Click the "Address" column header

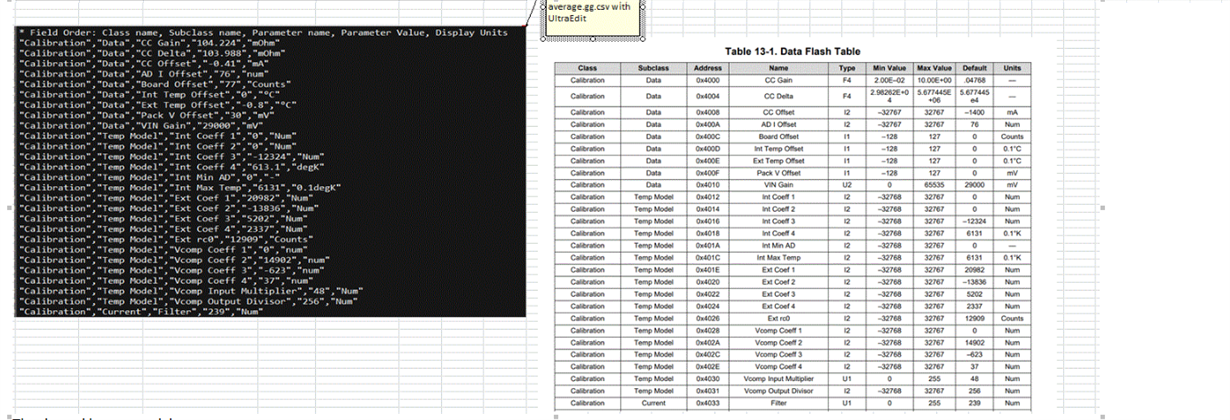pyautogui.click(x=707, y=68)
